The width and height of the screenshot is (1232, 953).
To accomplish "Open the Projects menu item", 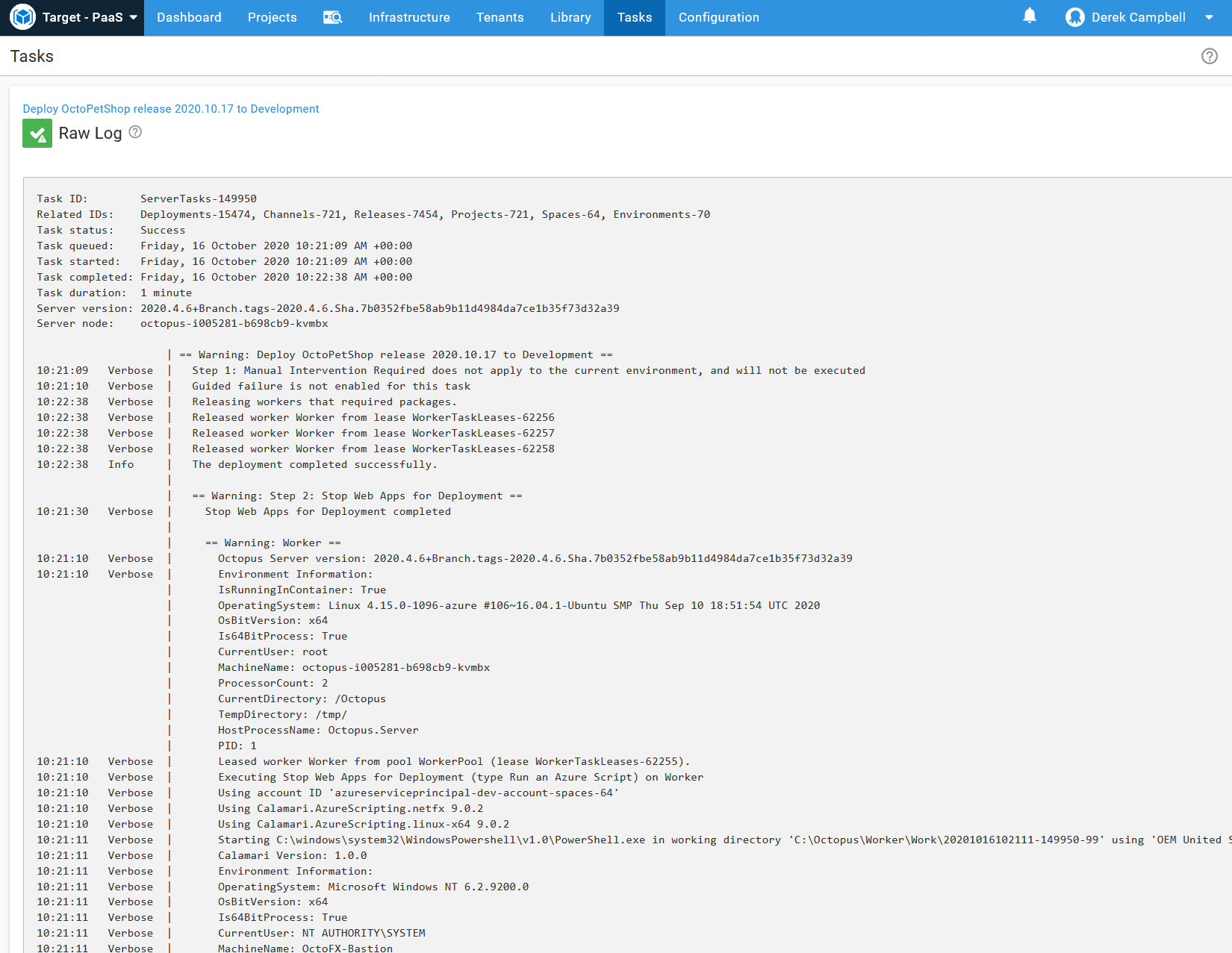I will [x=272, y=17].
